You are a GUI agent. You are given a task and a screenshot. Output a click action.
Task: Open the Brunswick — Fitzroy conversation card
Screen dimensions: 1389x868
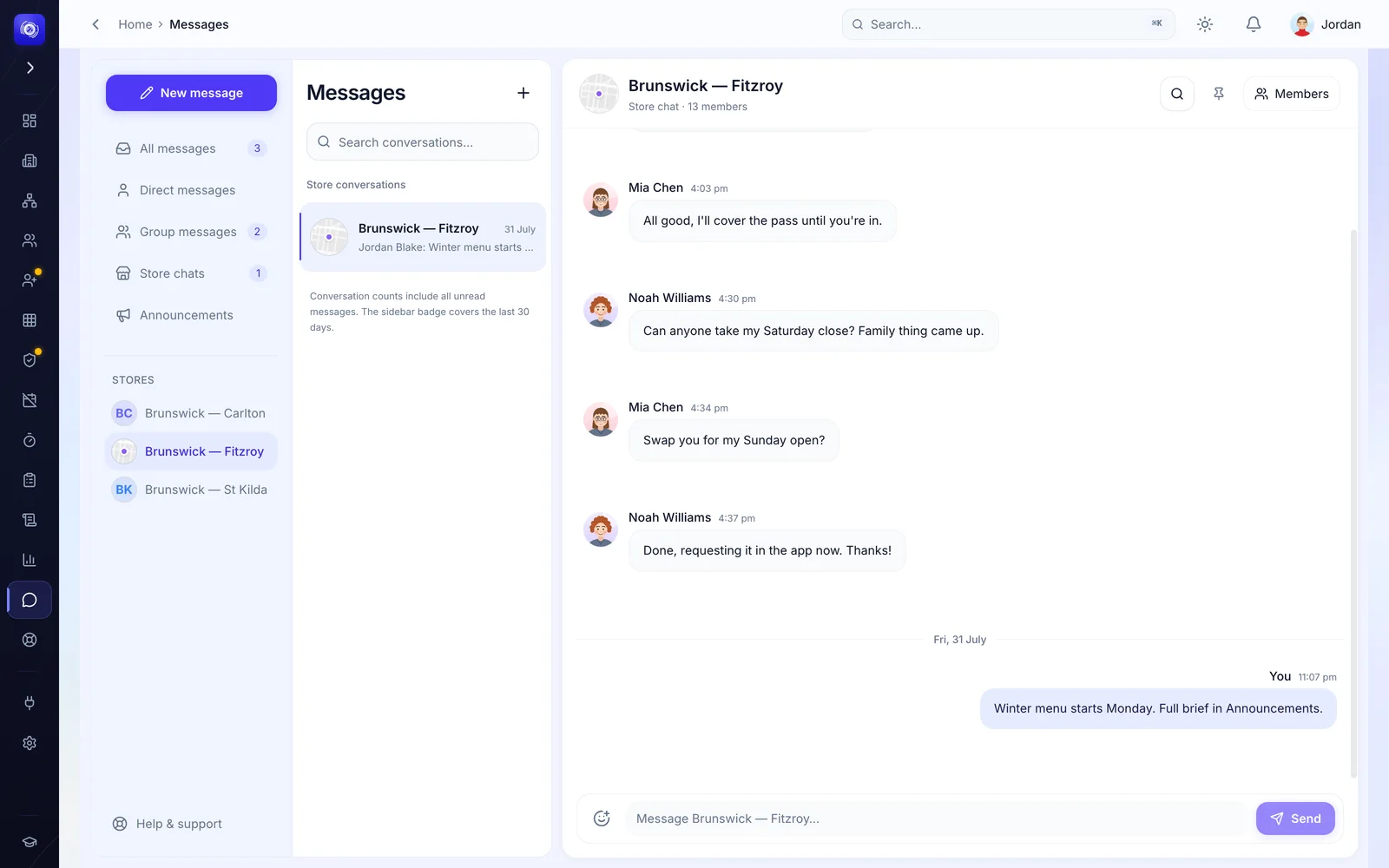423,237
